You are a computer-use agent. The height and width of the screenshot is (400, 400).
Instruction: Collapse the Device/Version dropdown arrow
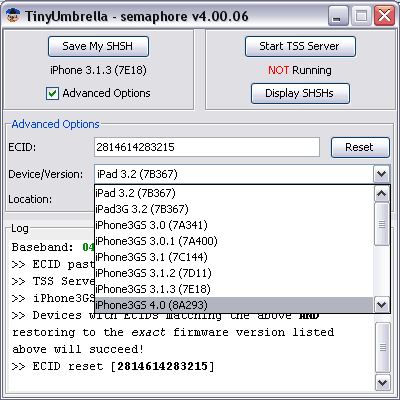point(382,174)
